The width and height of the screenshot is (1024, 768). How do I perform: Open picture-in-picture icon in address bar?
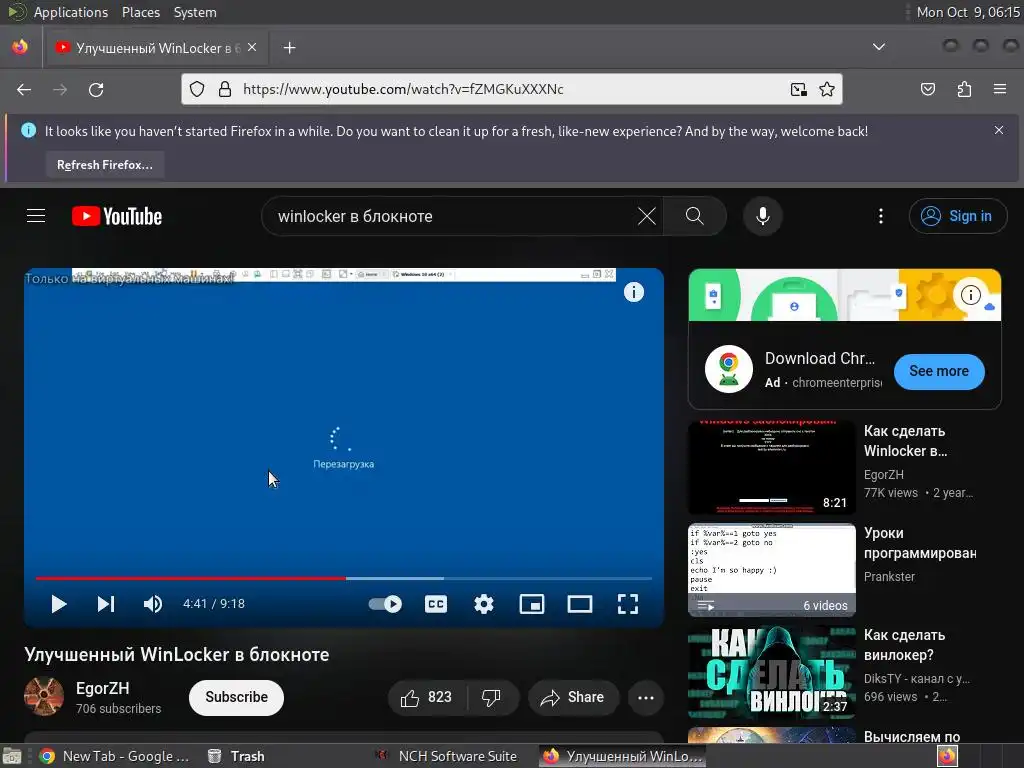click(x=798, y=89)
